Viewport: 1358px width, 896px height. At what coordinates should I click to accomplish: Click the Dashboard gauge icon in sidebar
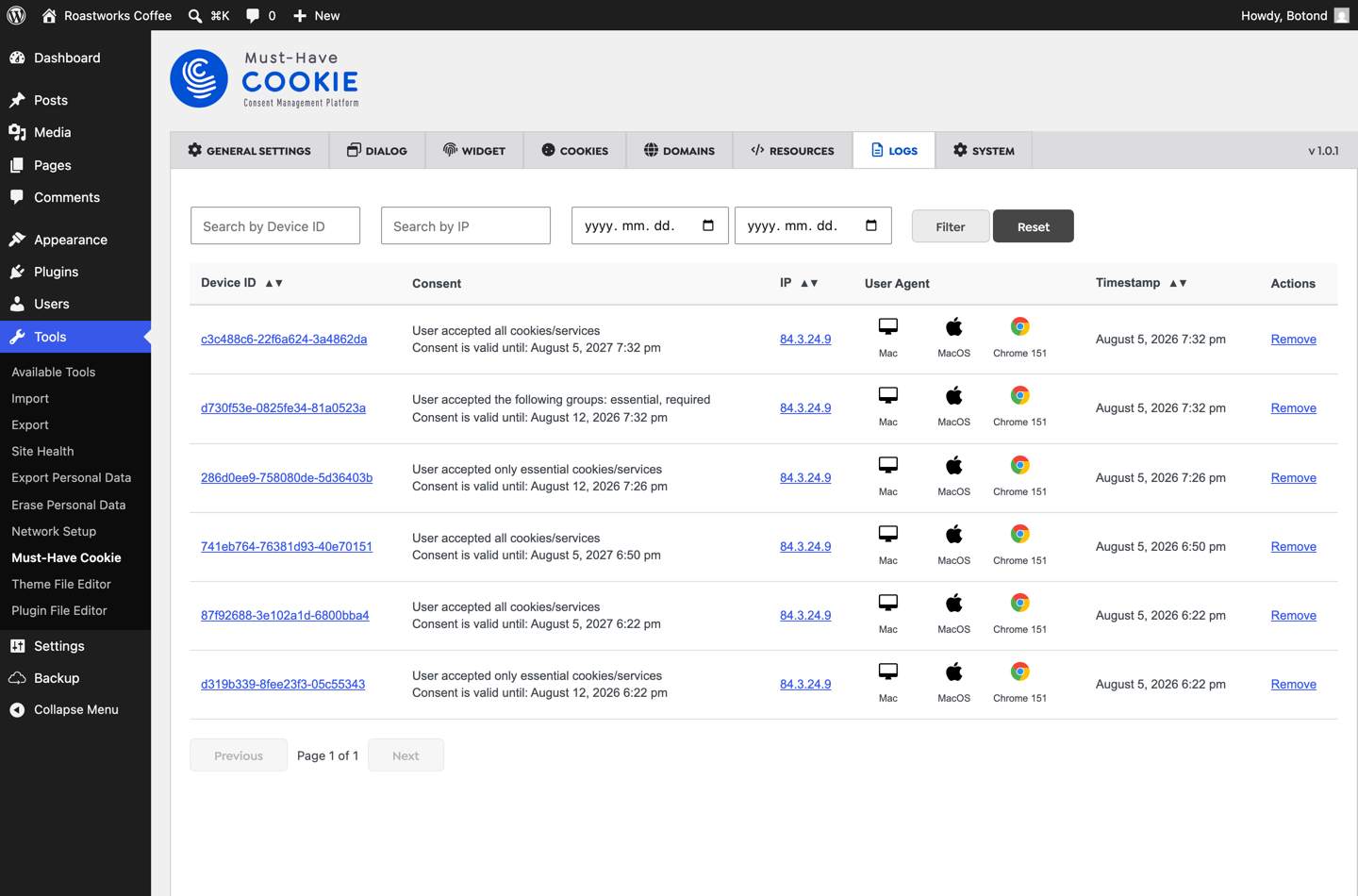pos(17,58)
